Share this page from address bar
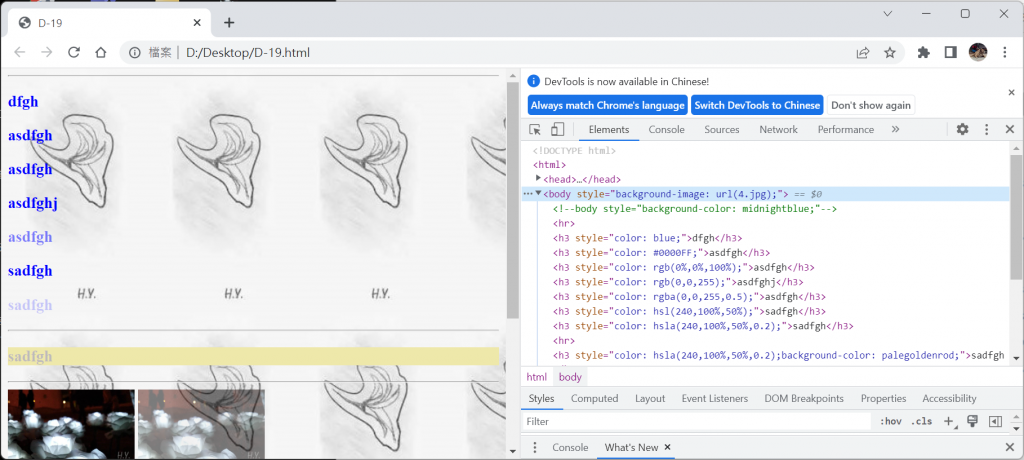The width and height of the screenshot is (1024, 460). click(x=863, y=52)
